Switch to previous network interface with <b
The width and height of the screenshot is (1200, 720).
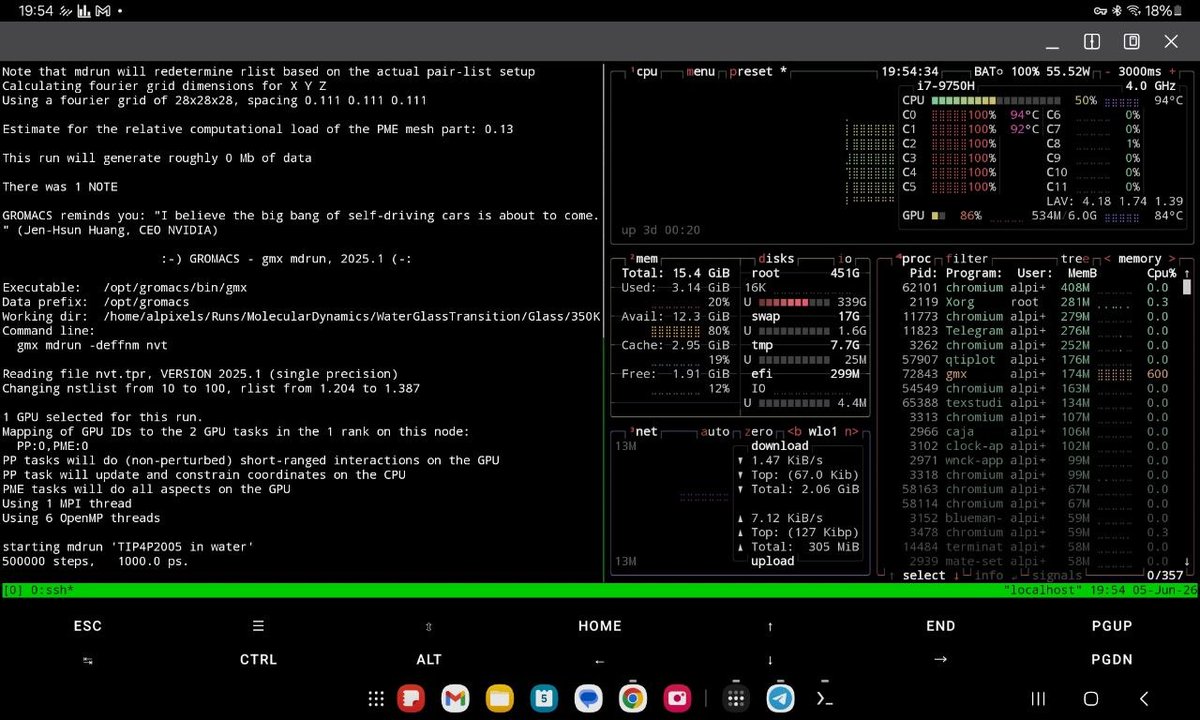click(x=795, y=432)
